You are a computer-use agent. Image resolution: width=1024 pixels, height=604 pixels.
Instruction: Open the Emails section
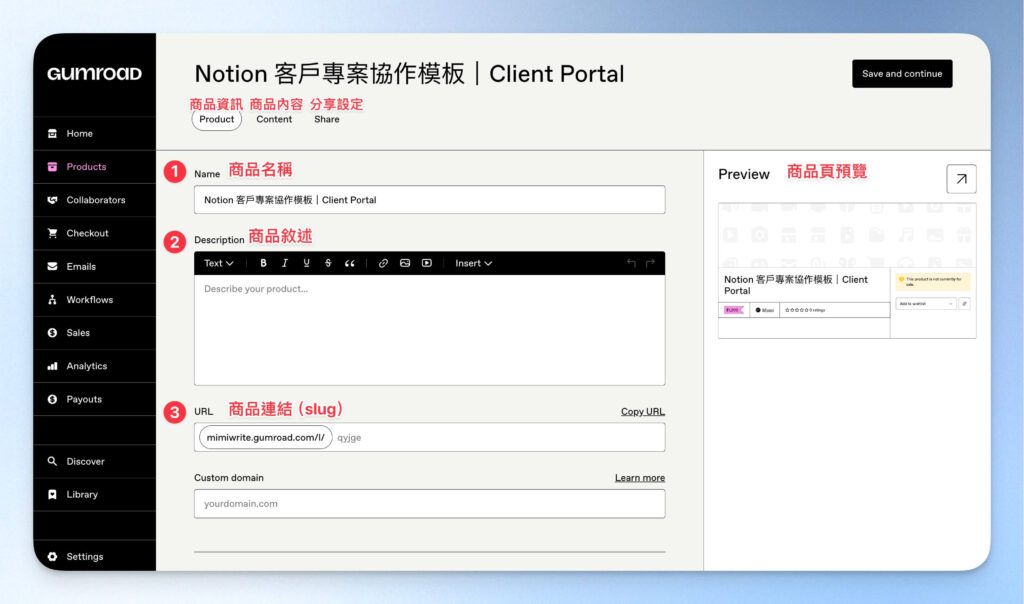pos(95,266)
